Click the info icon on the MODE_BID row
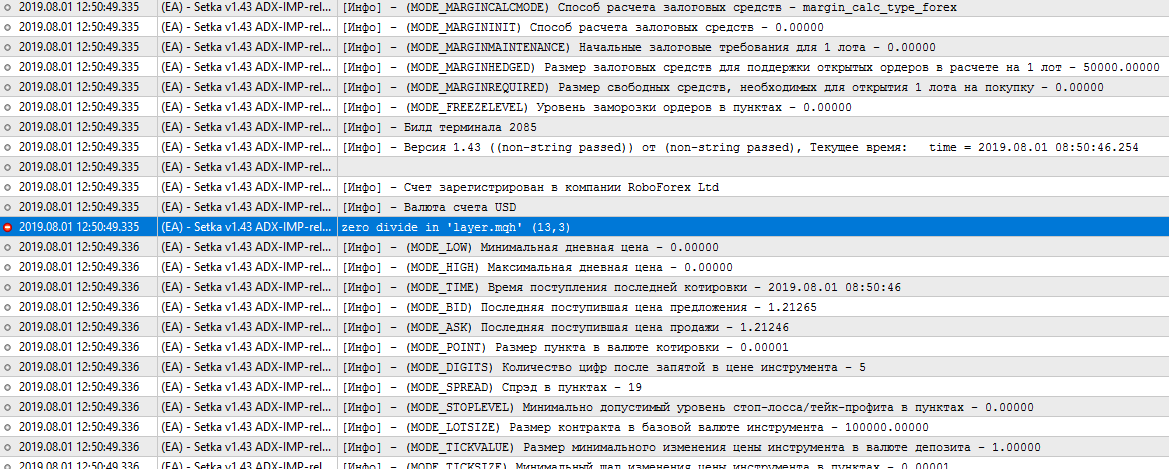1169x469 pixels. click(8, 307)
